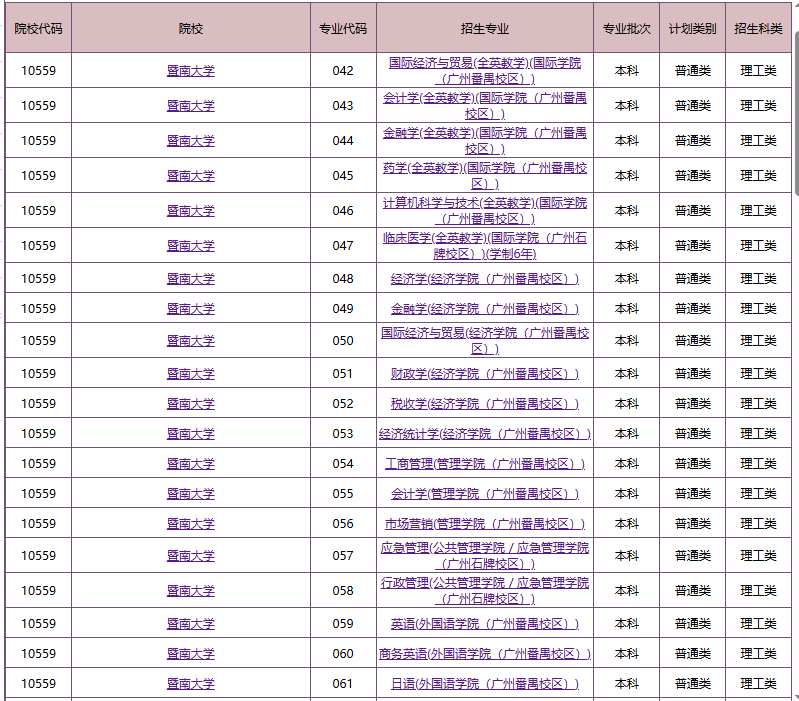799x701 pixels.
Task: Open 暨南大学 link in row 060
Action: click(191, 654)
